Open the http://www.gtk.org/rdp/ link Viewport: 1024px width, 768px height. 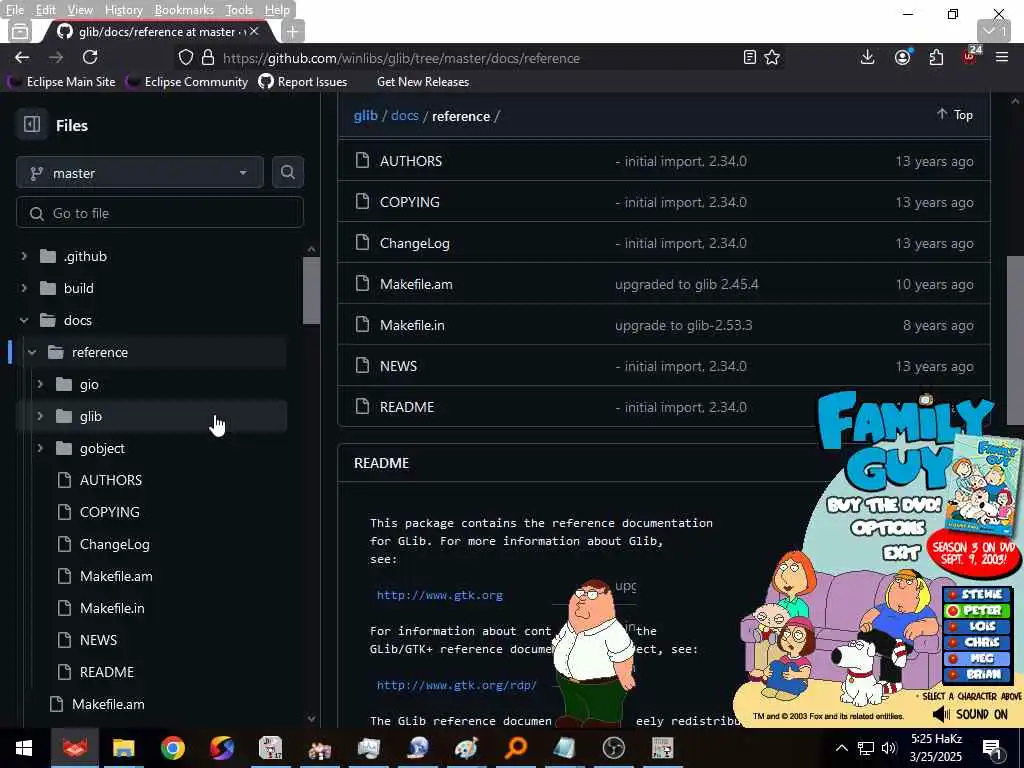tap(456, 685)
